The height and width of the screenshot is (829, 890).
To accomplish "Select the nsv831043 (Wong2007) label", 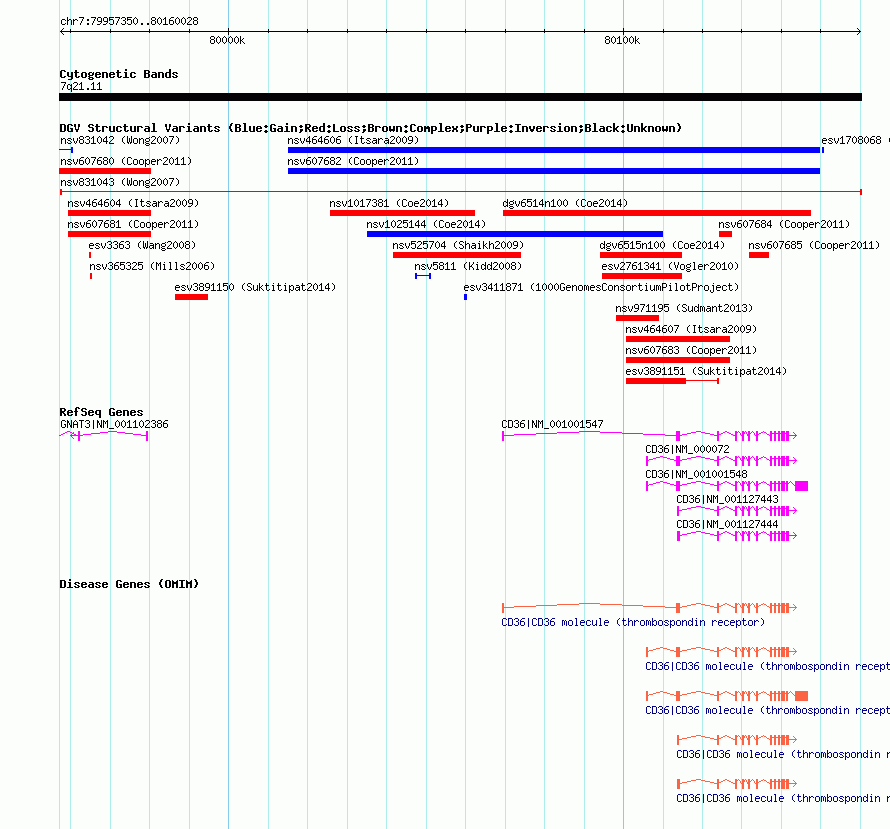I will coord(120,182).
